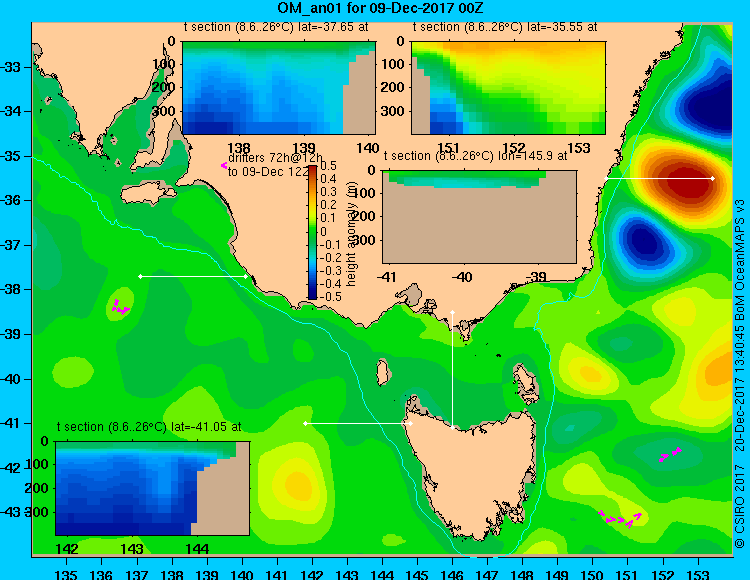Viewport: 750px width, 580px height.
Task: Click the 200 depth label on the lat=-41.05 inset
Action: tap(37, 488)
